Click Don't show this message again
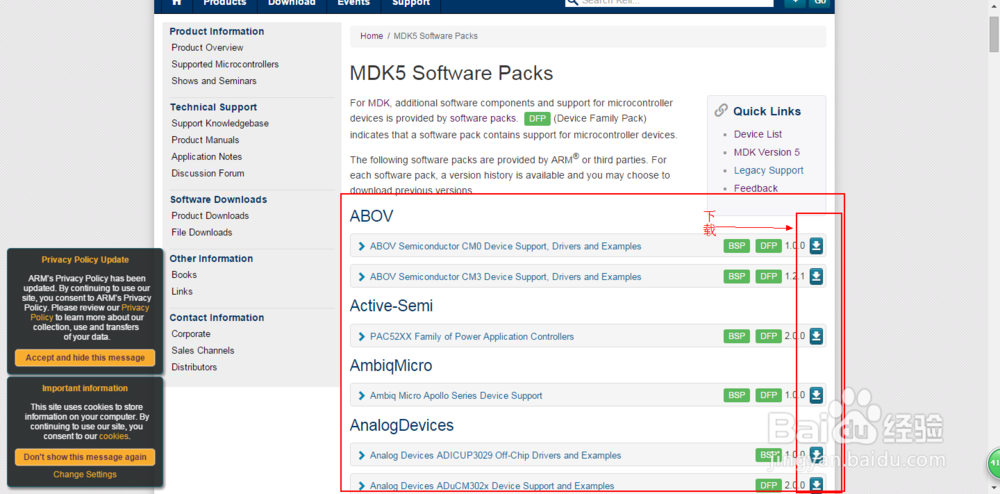 point(85,457)
